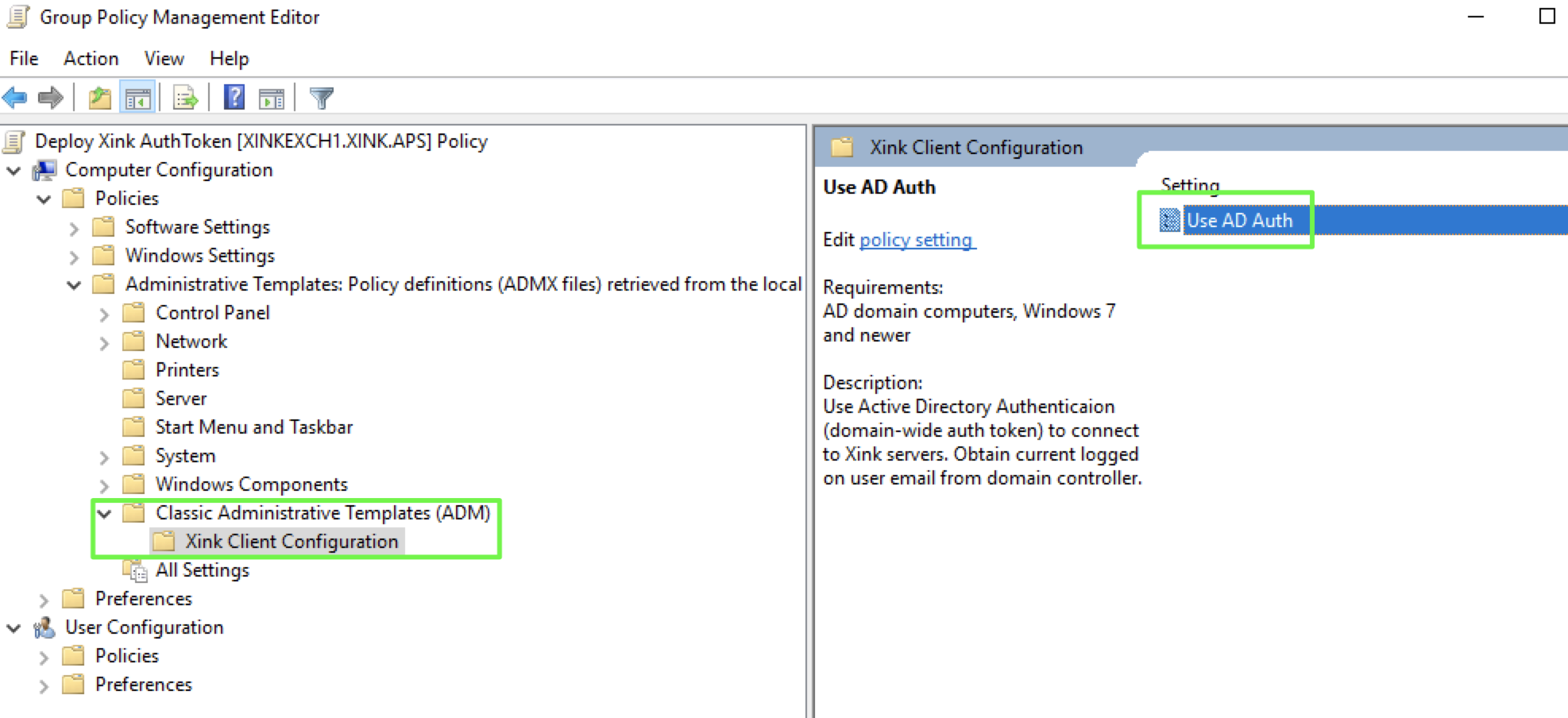The image size is (1568, 718).
Task: Click the Up one level folder icon
Action: pos(98,97)
